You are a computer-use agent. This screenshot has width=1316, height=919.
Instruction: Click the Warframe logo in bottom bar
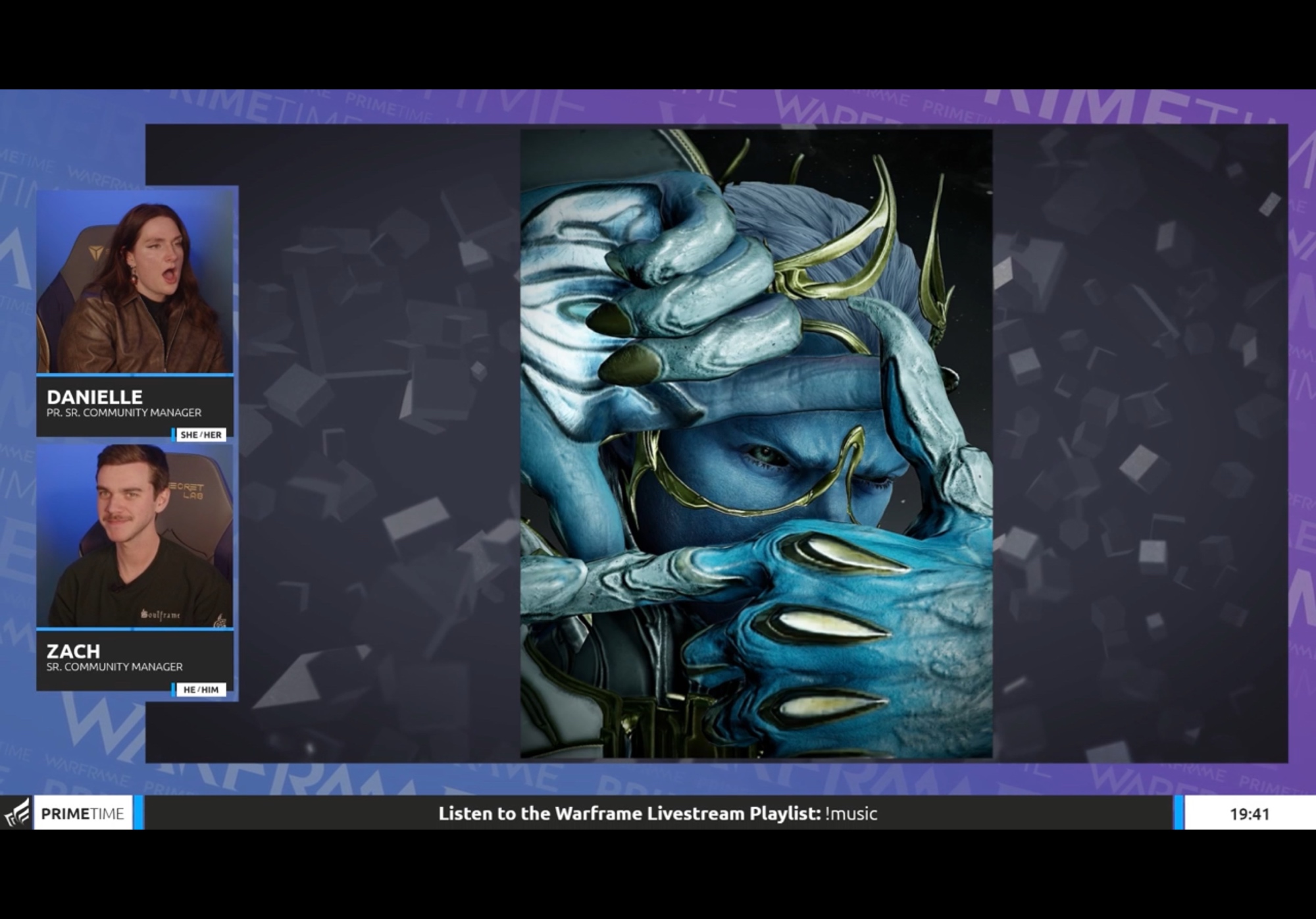click(17, 813)
